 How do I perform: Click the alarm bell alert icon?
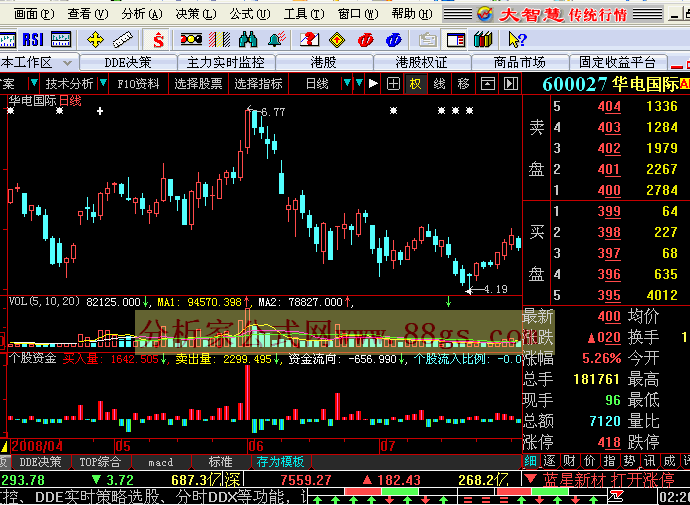(x=277, y=40)
